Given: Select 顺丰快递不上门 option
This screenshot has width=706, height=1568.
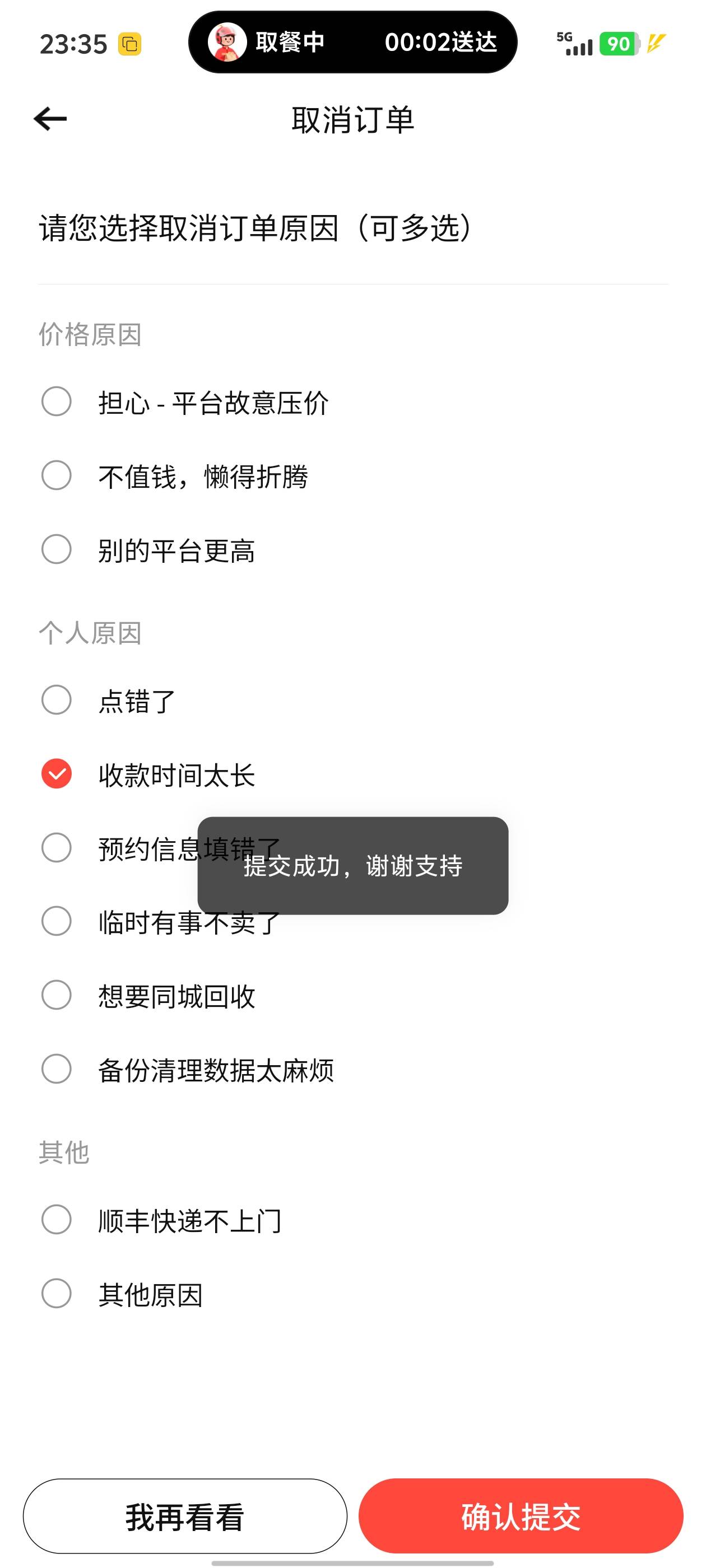Looking at the screenshot, I should 57,1220.
